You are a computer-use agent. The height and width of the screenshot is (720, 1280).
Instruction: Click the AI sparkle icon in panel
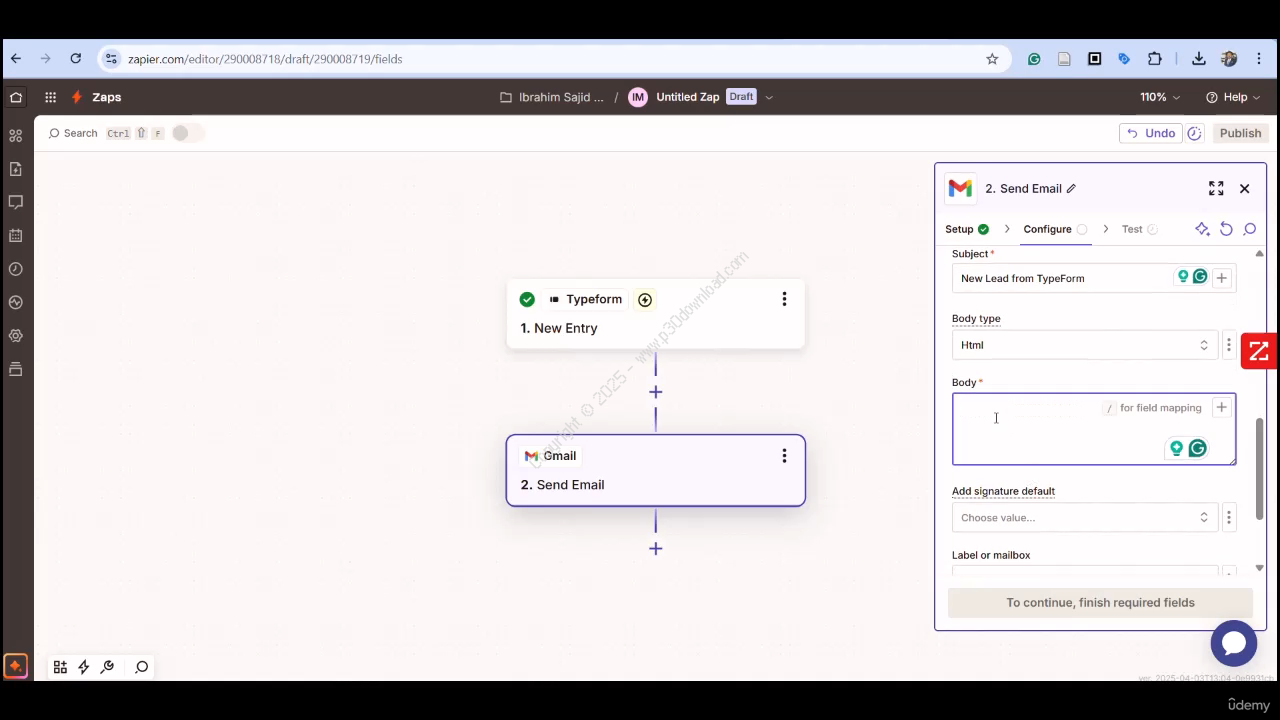[1202, 229]
